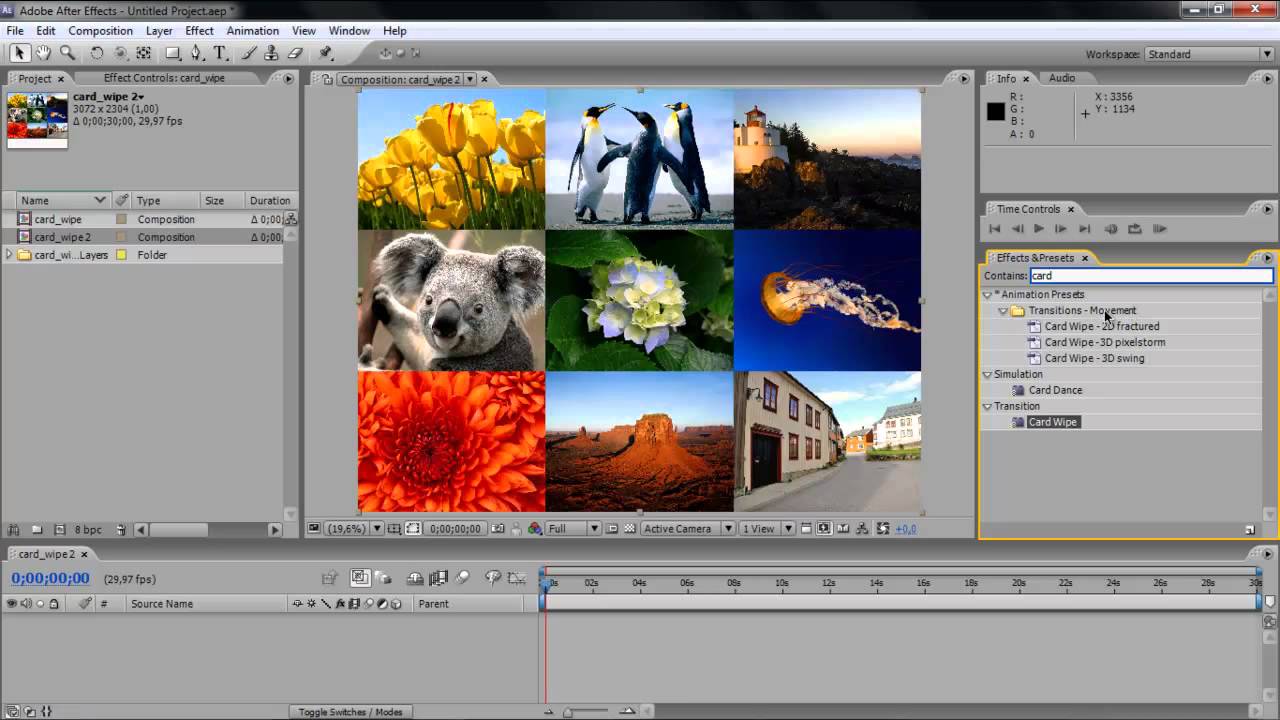Toggle mask visibility in viewer

pos(413,528)
